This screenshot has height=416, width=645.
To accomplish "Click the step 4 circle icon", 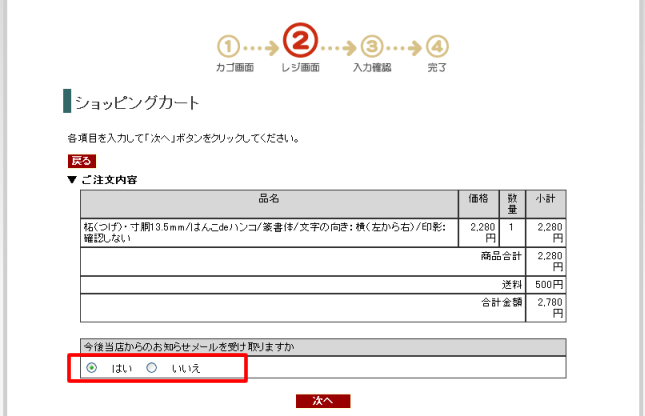I will tap(437, 46).
